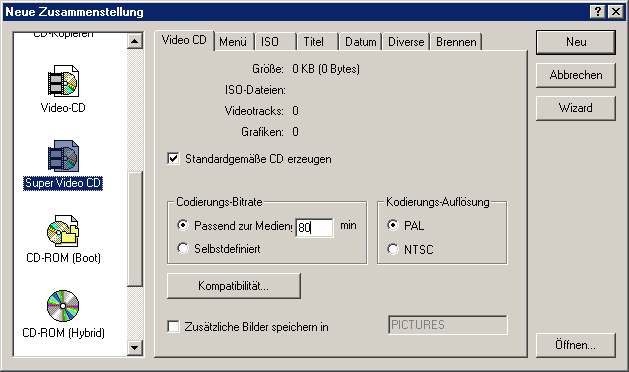The height and width of the screenshot is (372, 629).
Task: Open the Wizard button
Action: tap(576, 108)
